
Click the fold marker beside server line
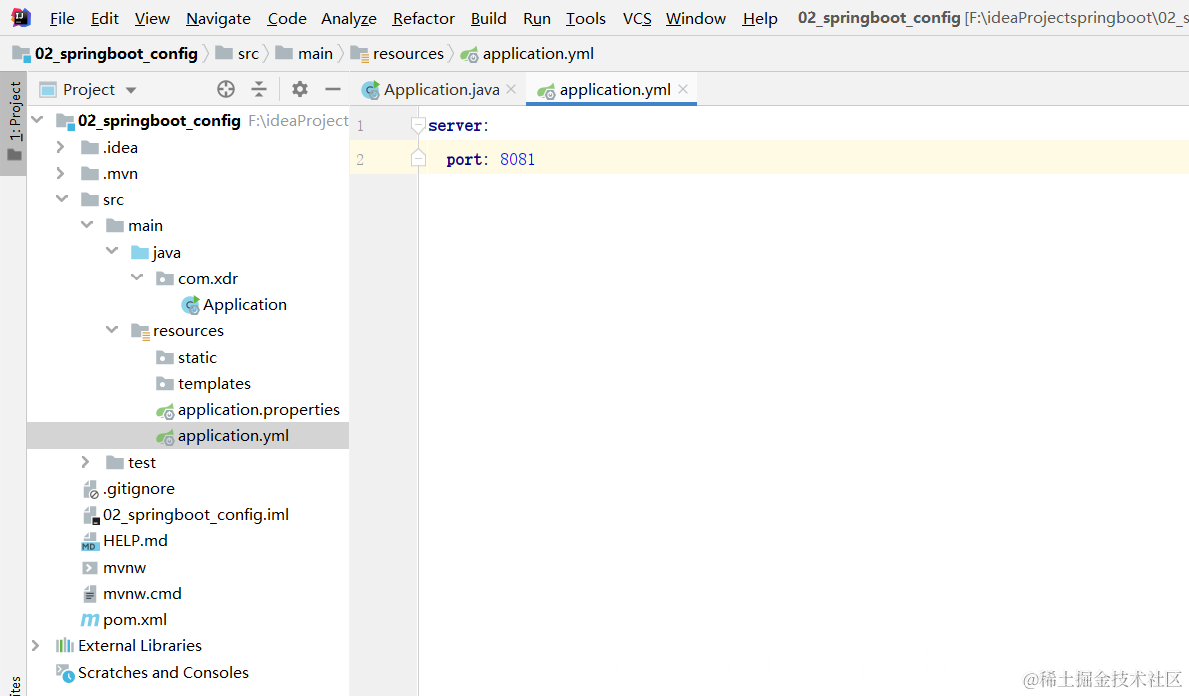coord(418,126)
